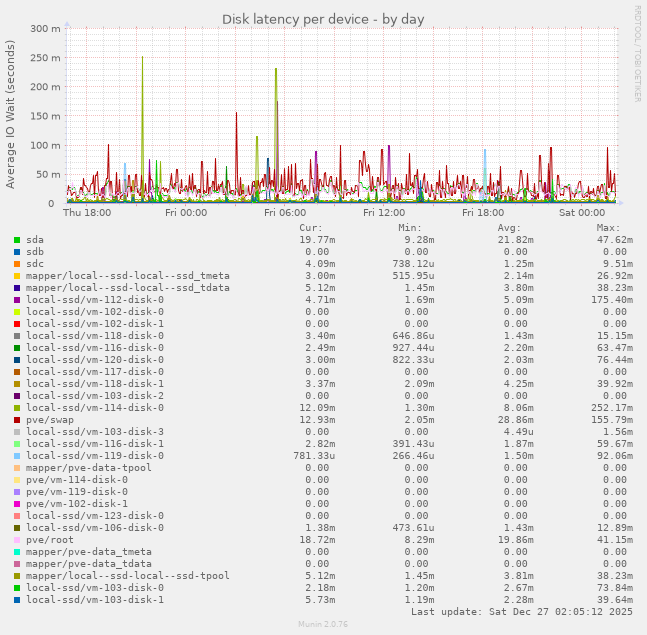Screen dimensions: 647x635
Task: Click 'mapper/pve-data_tdata' legend label
Action: coord(89,564)
